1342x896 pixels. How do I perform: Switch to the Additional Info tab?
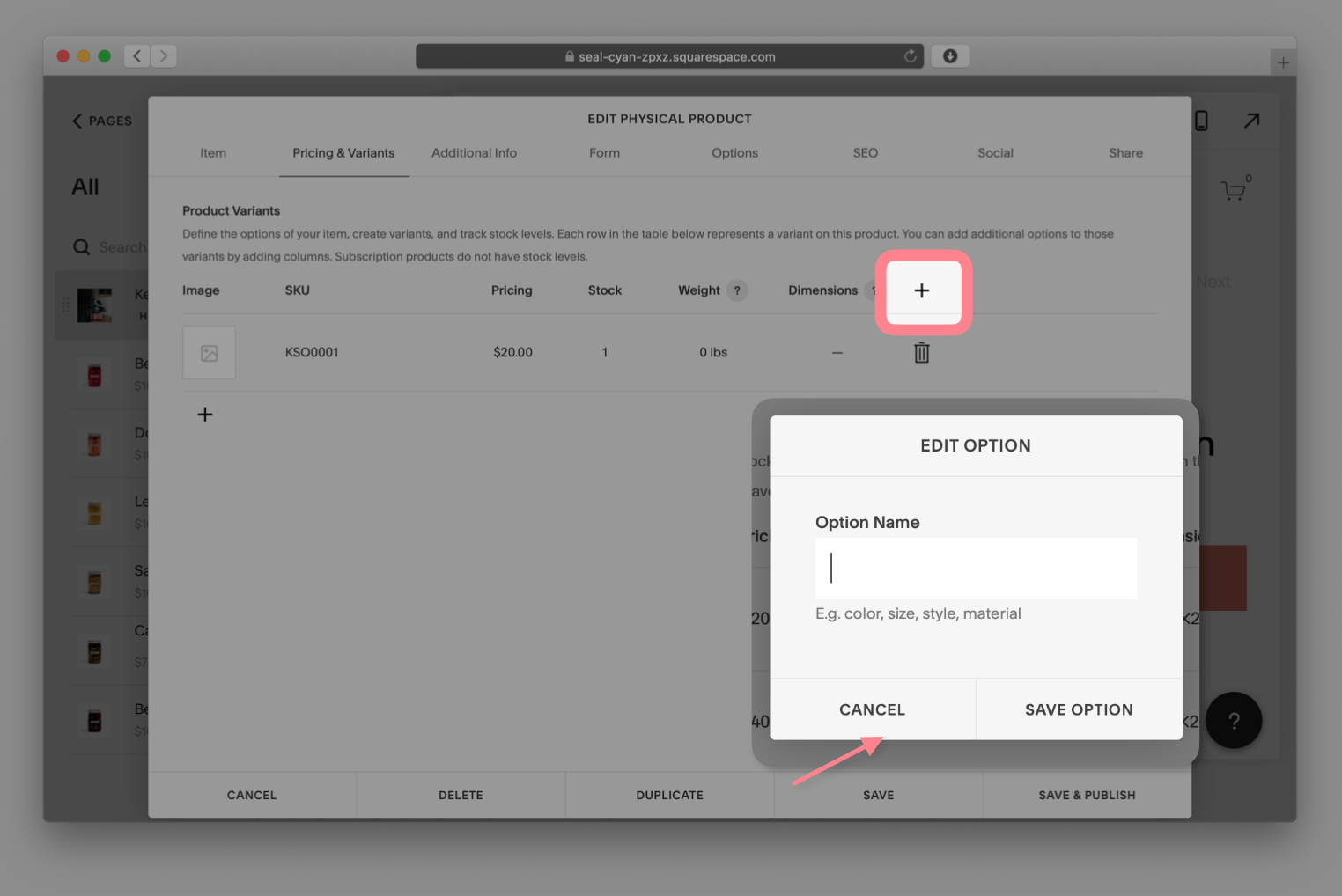click(474, 153)
